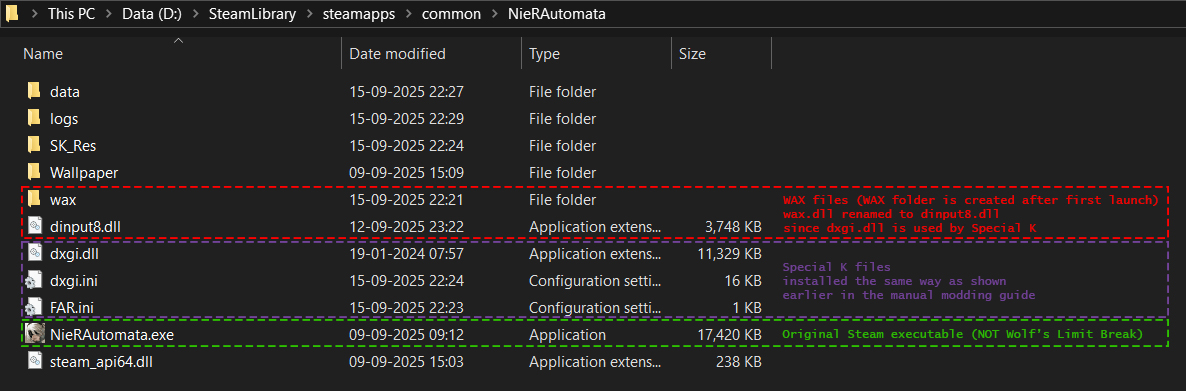Screen dimensions: 1186x391
Task: Click the steam_api64.dll file icon
Action: pos(34,362)
